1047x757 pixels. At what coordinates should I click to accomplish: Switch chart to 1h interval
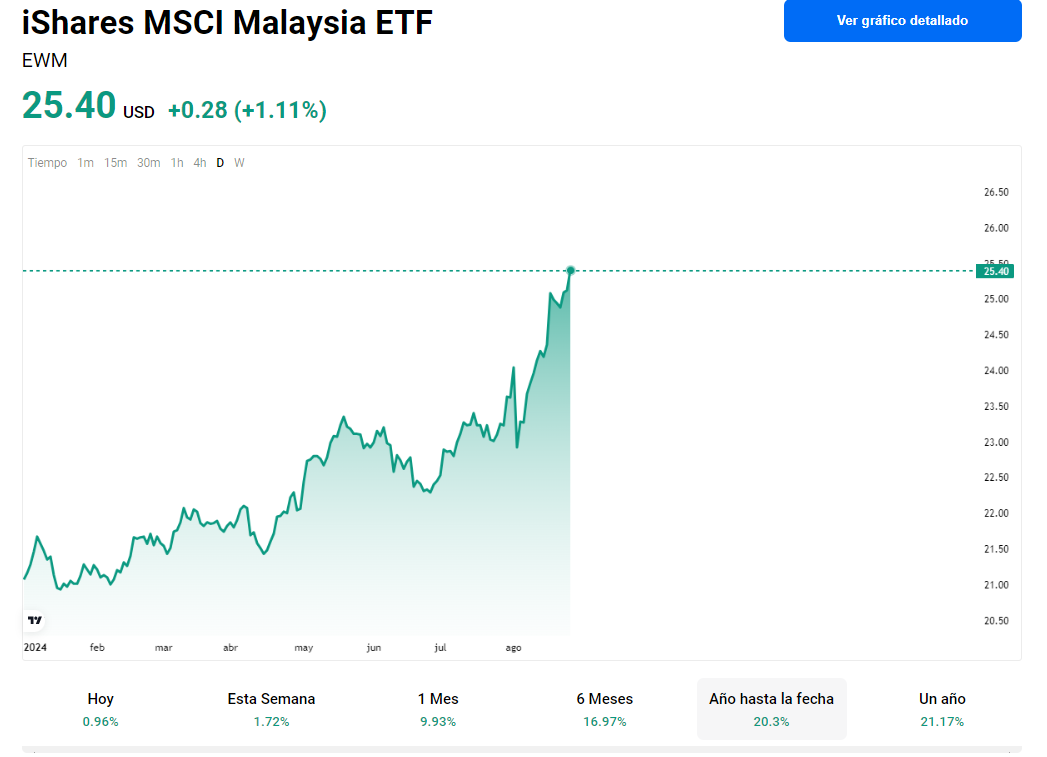coord(177,163)
